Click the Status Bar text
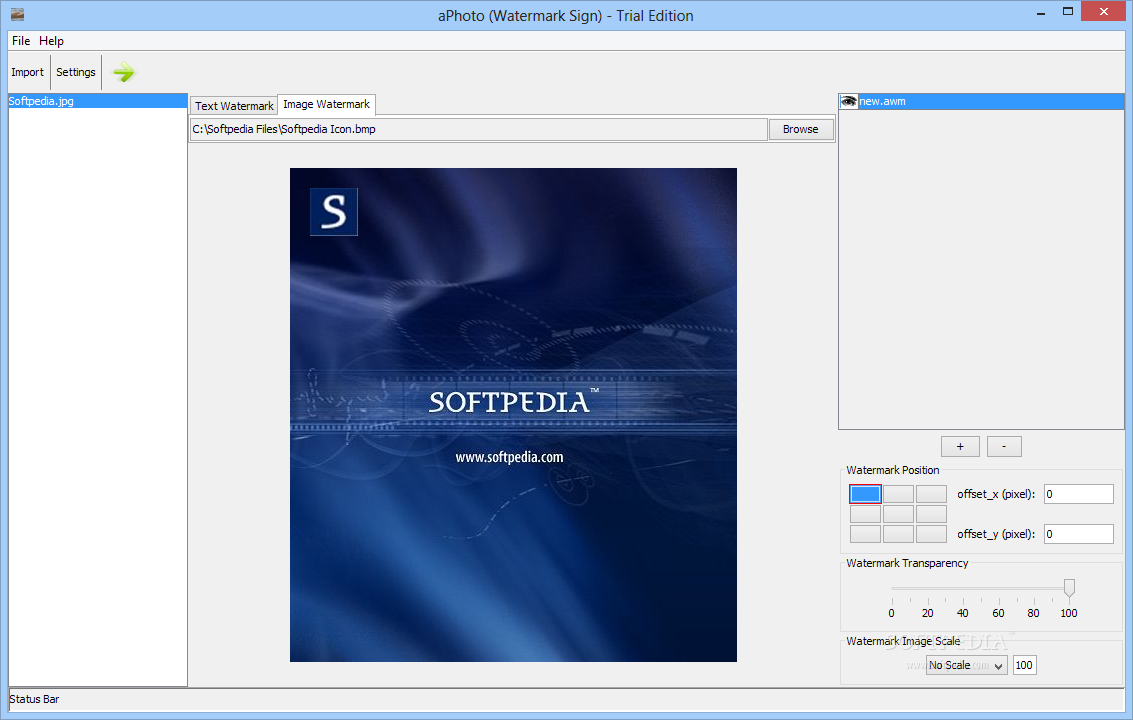This screenshot has height=720, width=1133. pyautogui.click(x=35, y=699)
